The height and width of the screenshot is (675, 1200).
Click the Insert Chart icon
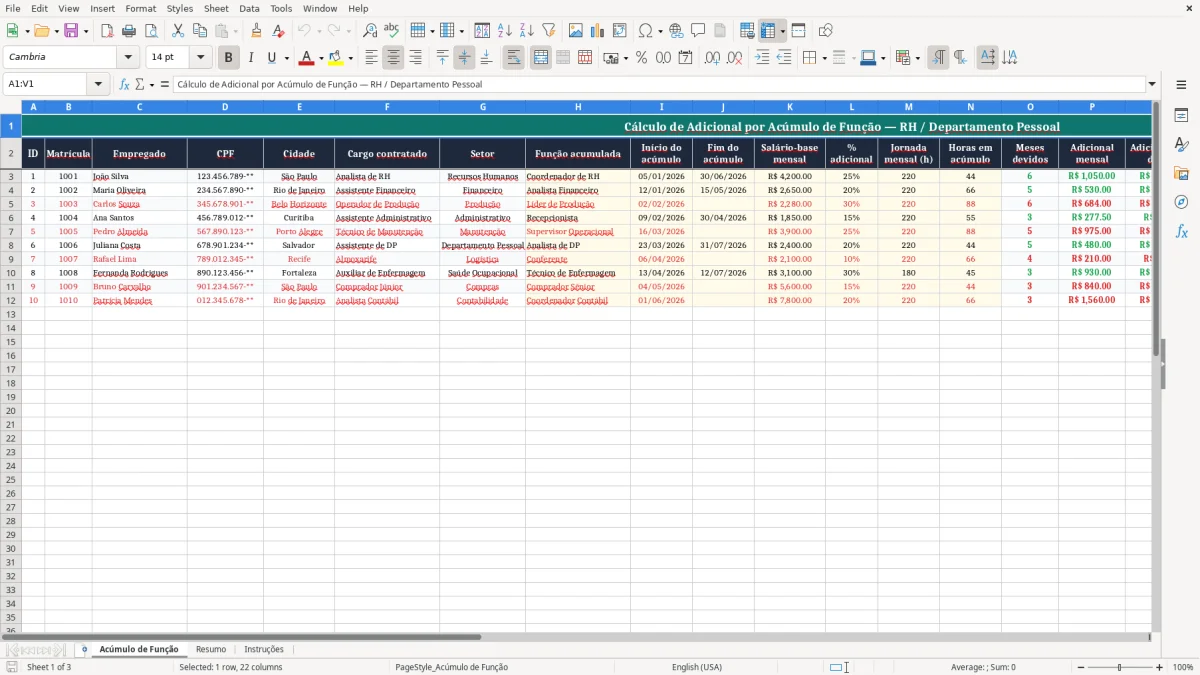click(x=598, y=31)
